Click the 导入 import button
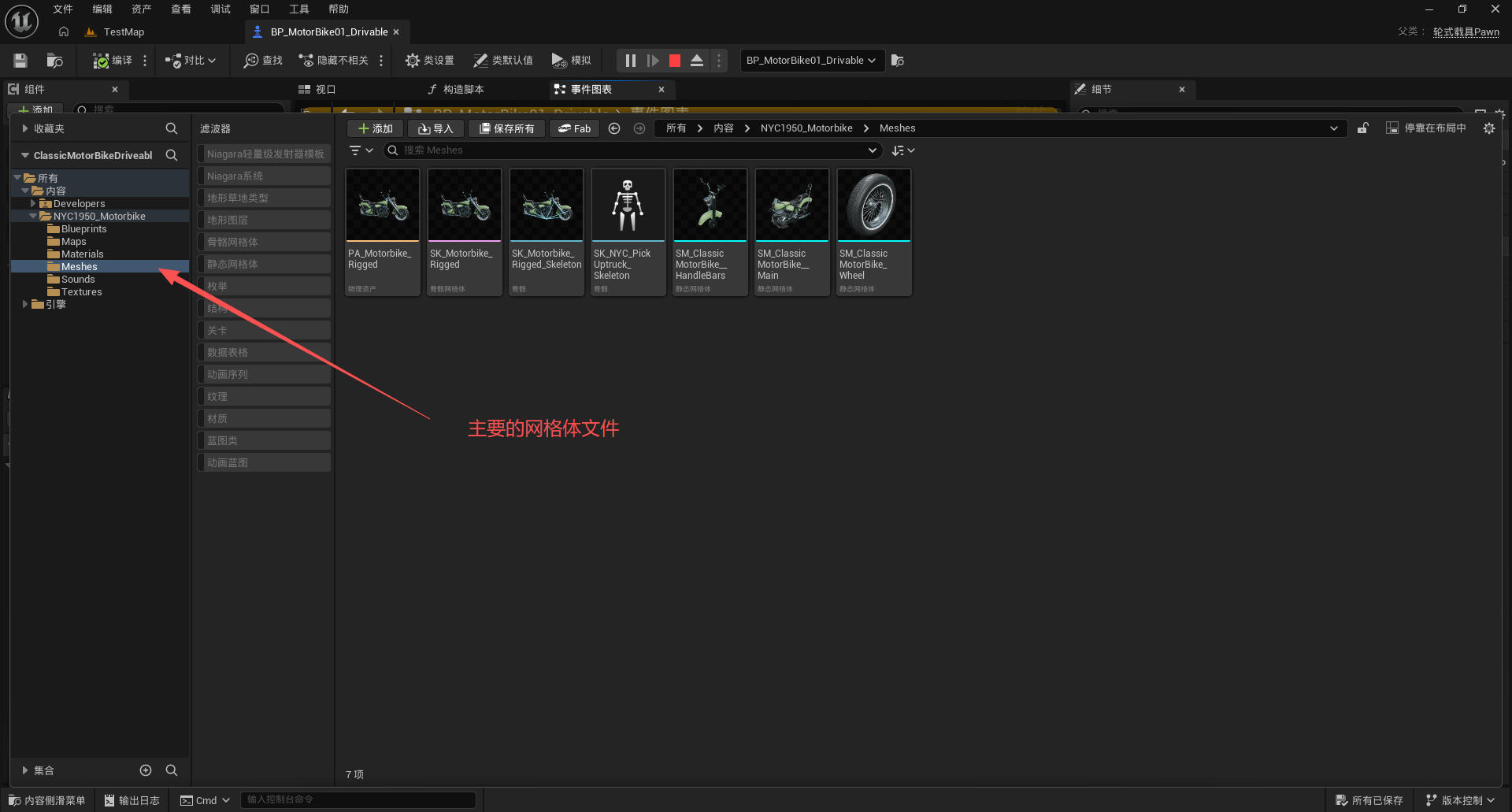The width and height of the screenshot is (1512, 812). click(436, 128)
